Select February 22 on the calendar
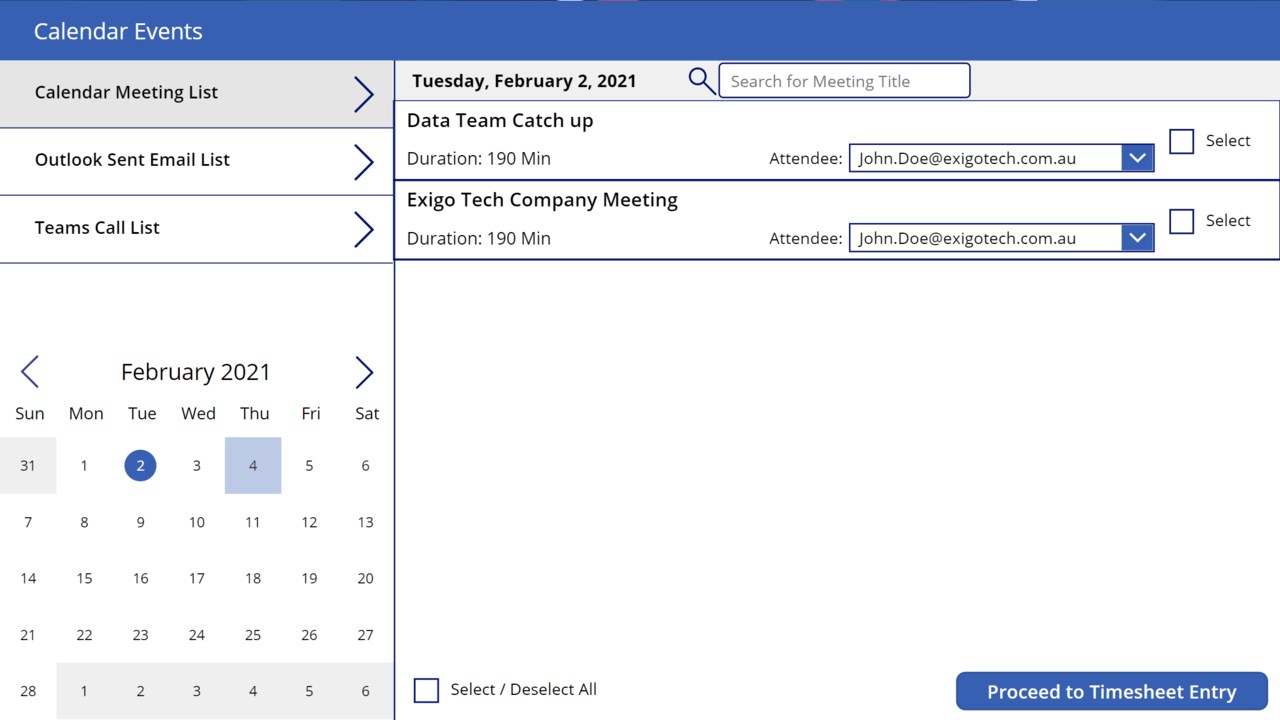The height and width of the screenshot is (720, 1280). (84, 635)
